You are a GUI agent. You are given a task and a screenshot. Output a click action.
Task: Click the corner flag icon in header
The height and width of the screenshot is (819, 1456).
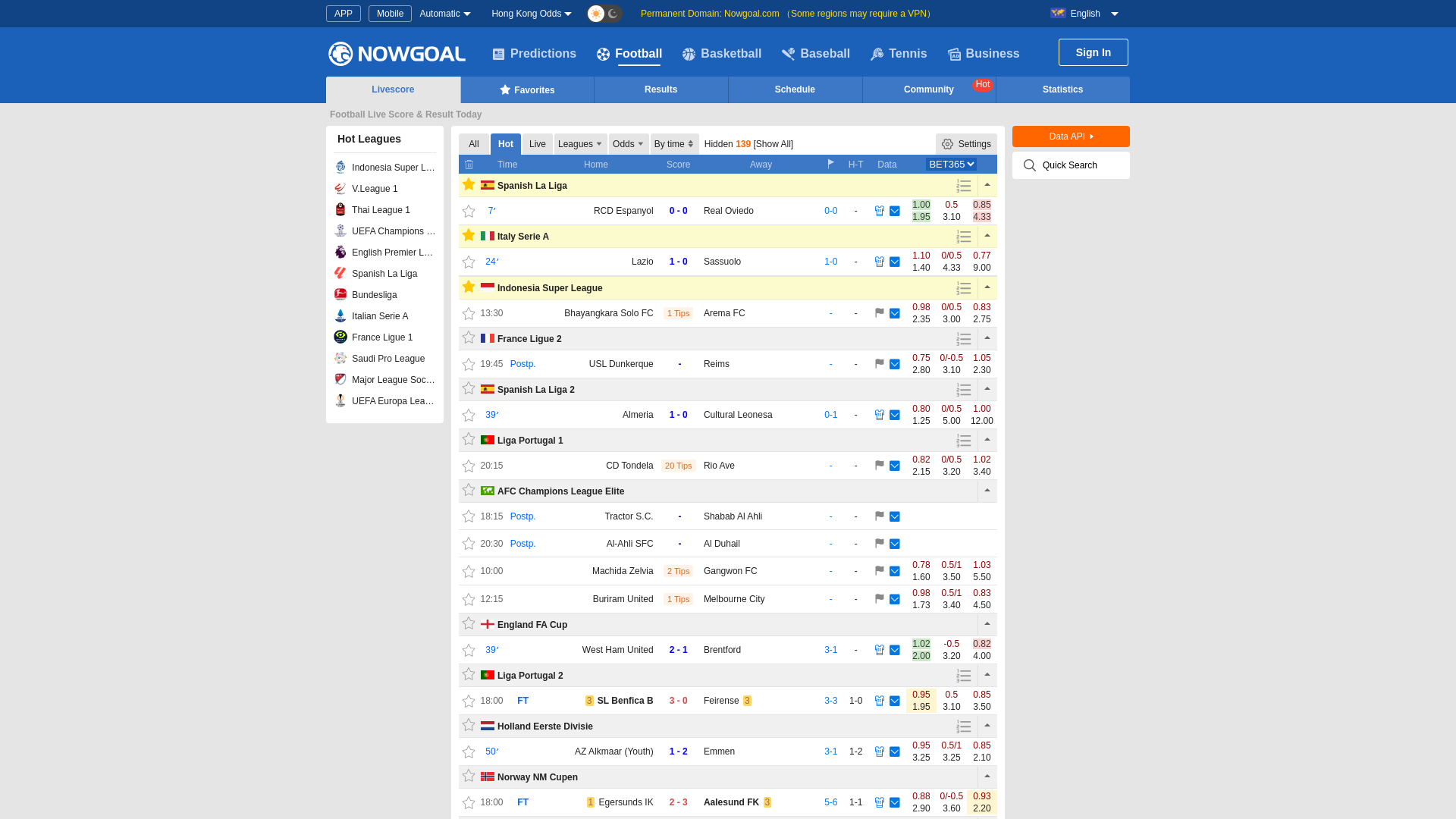pos(831,164)
